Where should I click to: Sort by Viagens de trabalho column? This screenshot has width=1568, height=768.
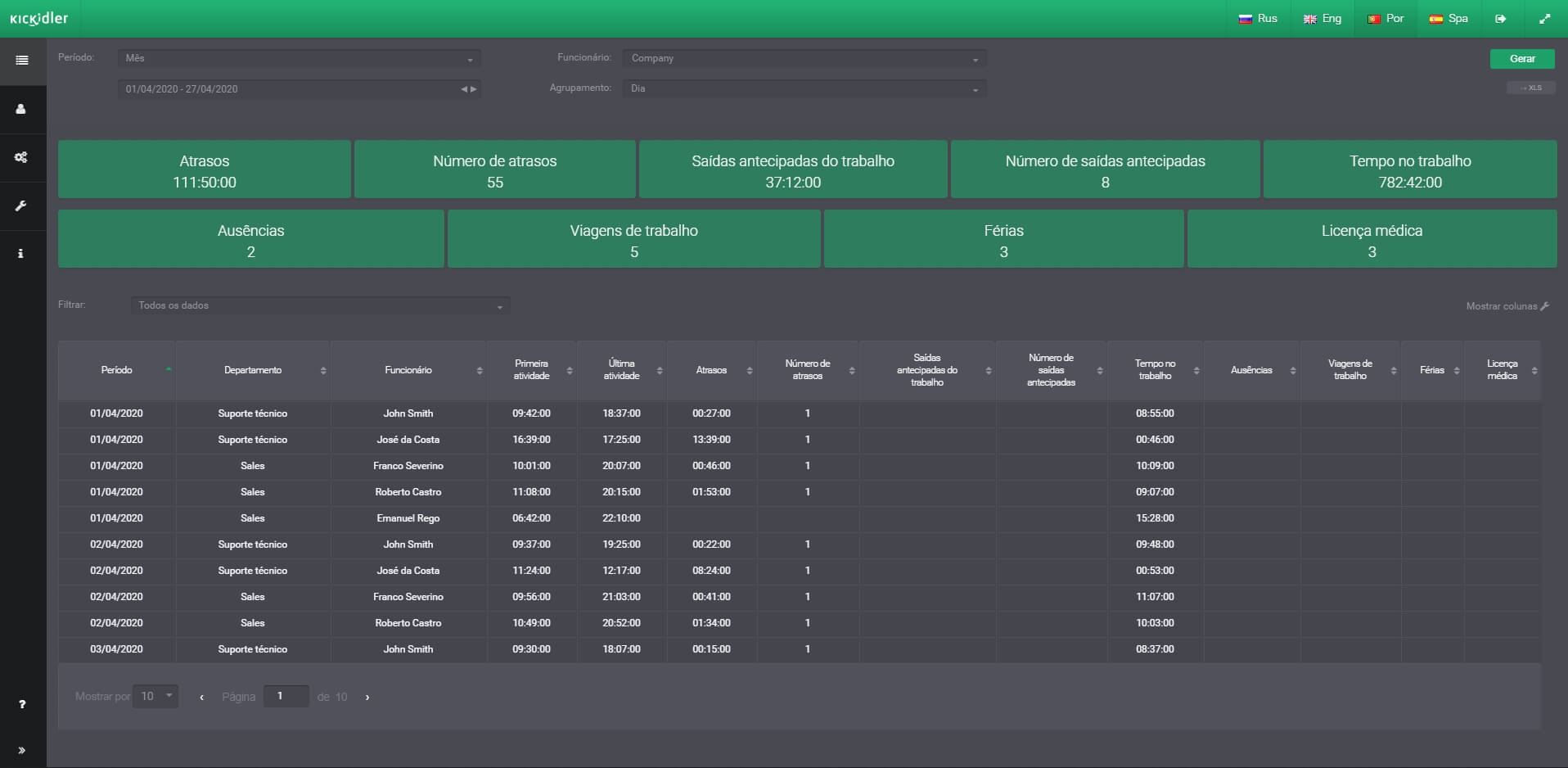pos(1350,370)
